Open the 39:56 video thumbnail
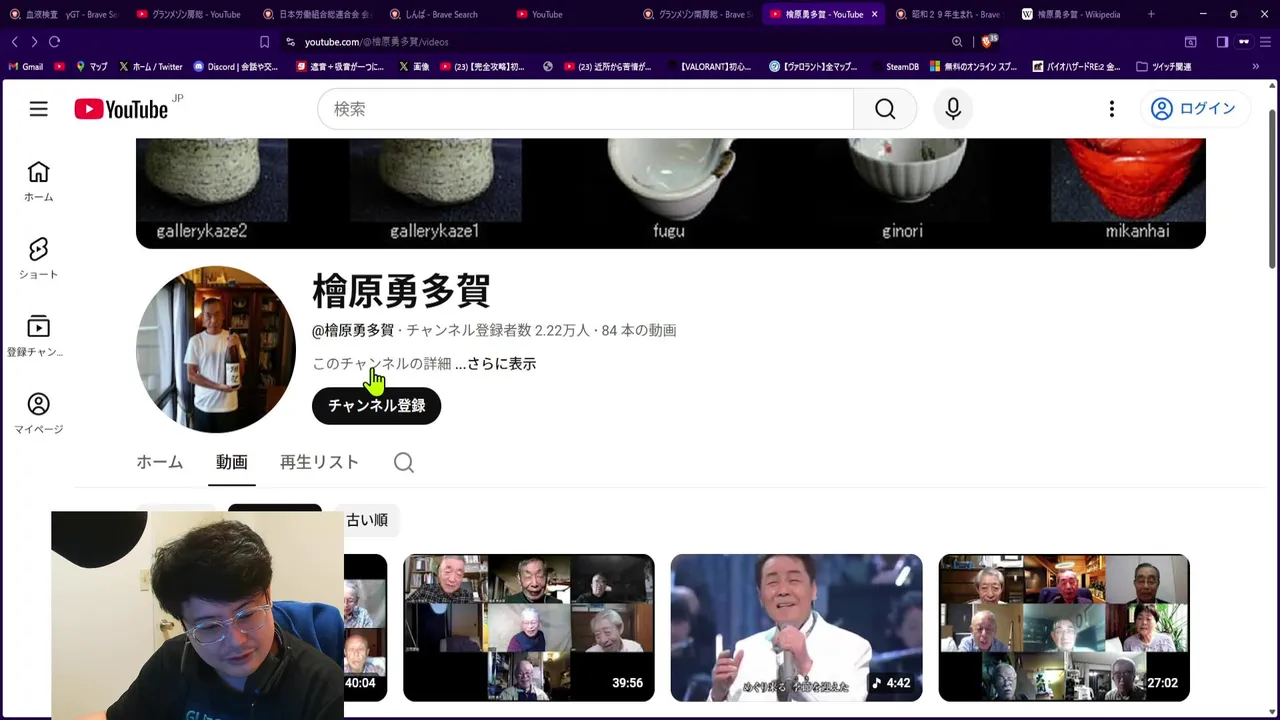1280x720 pixels. (x=529, y=628)
